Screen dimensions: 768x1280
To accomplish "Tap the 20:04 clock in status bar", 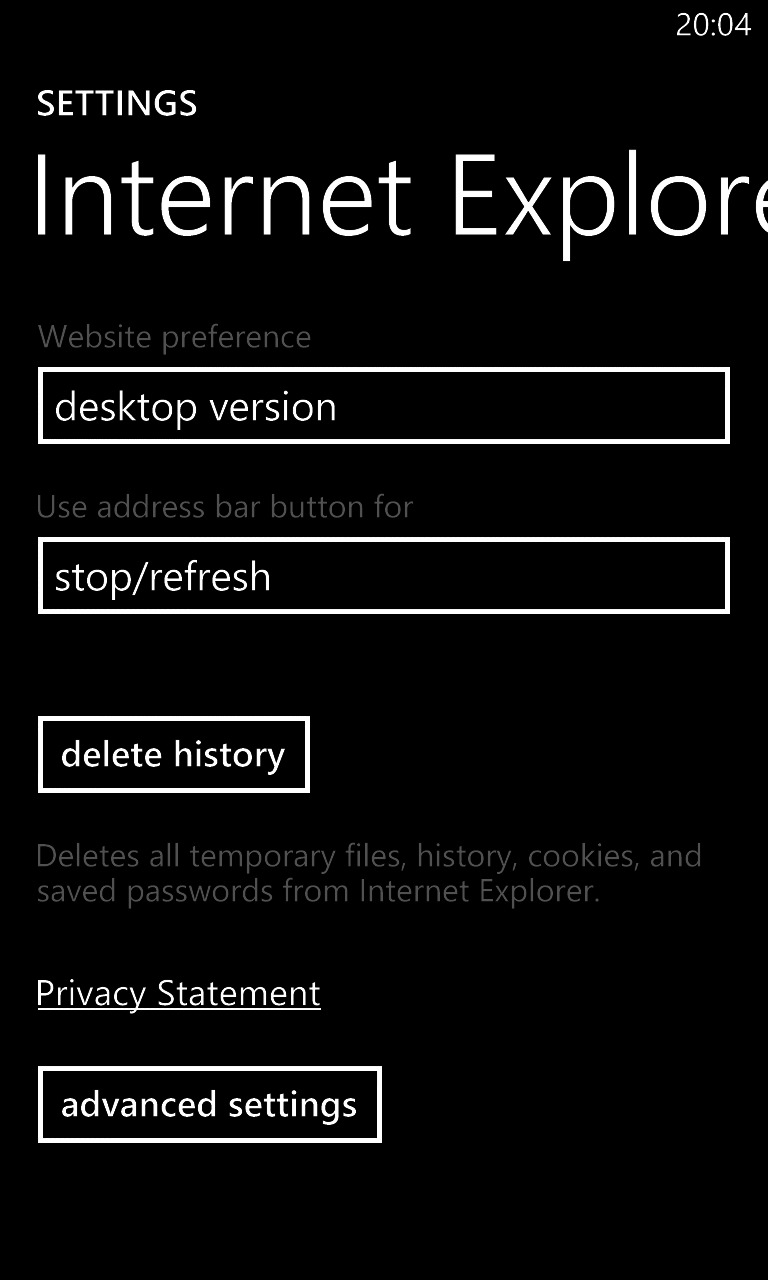I will [x=713, y=25].
